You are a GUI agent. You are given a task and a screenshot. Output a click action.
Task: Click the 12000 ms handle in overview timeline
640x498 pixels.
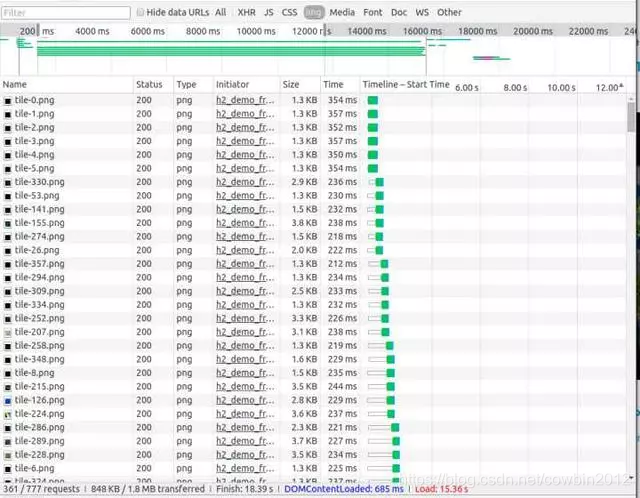(325, 31)
